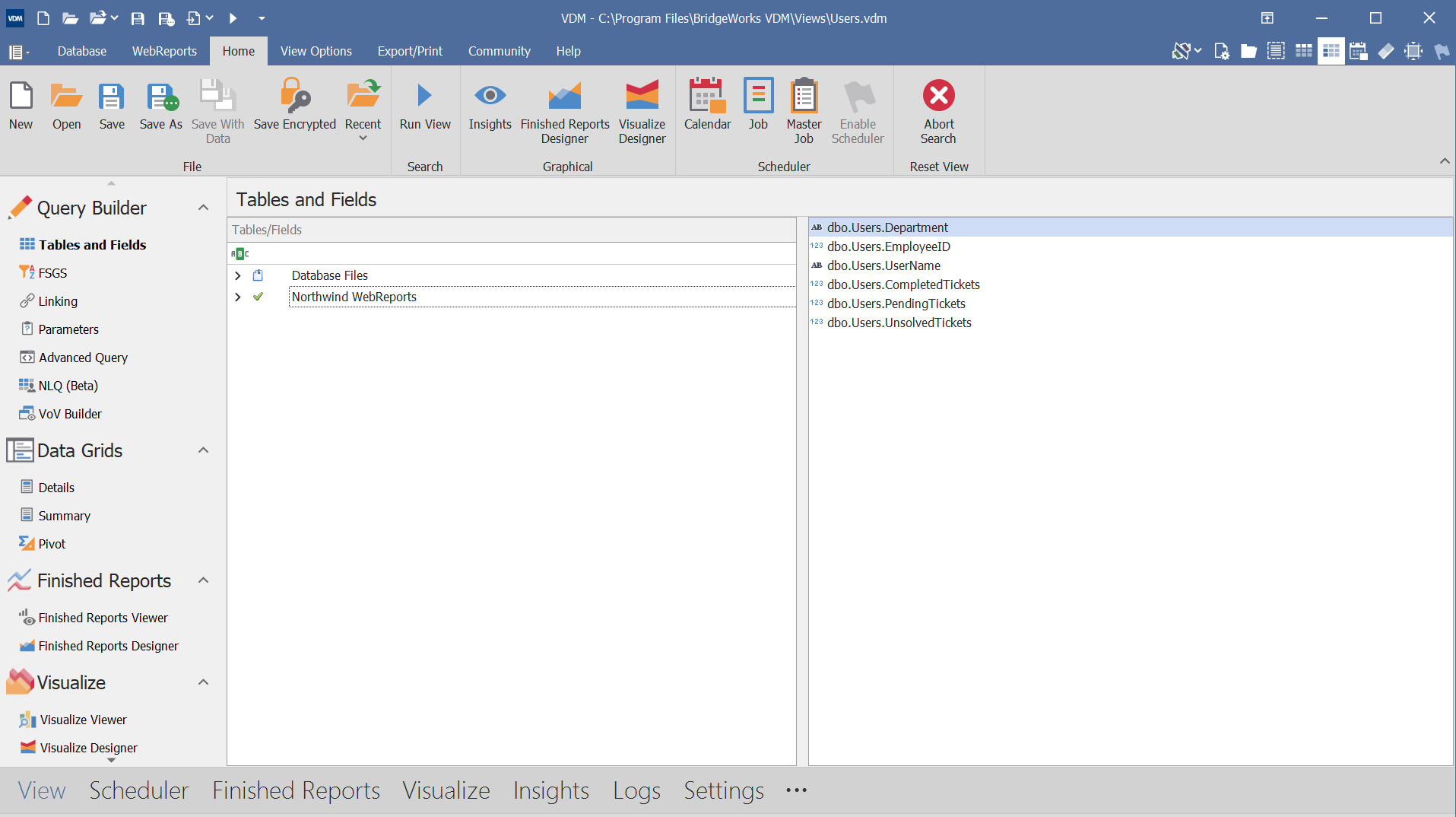Open the NLQ (Beta) sidebar item
The image size is (1456, 817).
tap(68, 386)
